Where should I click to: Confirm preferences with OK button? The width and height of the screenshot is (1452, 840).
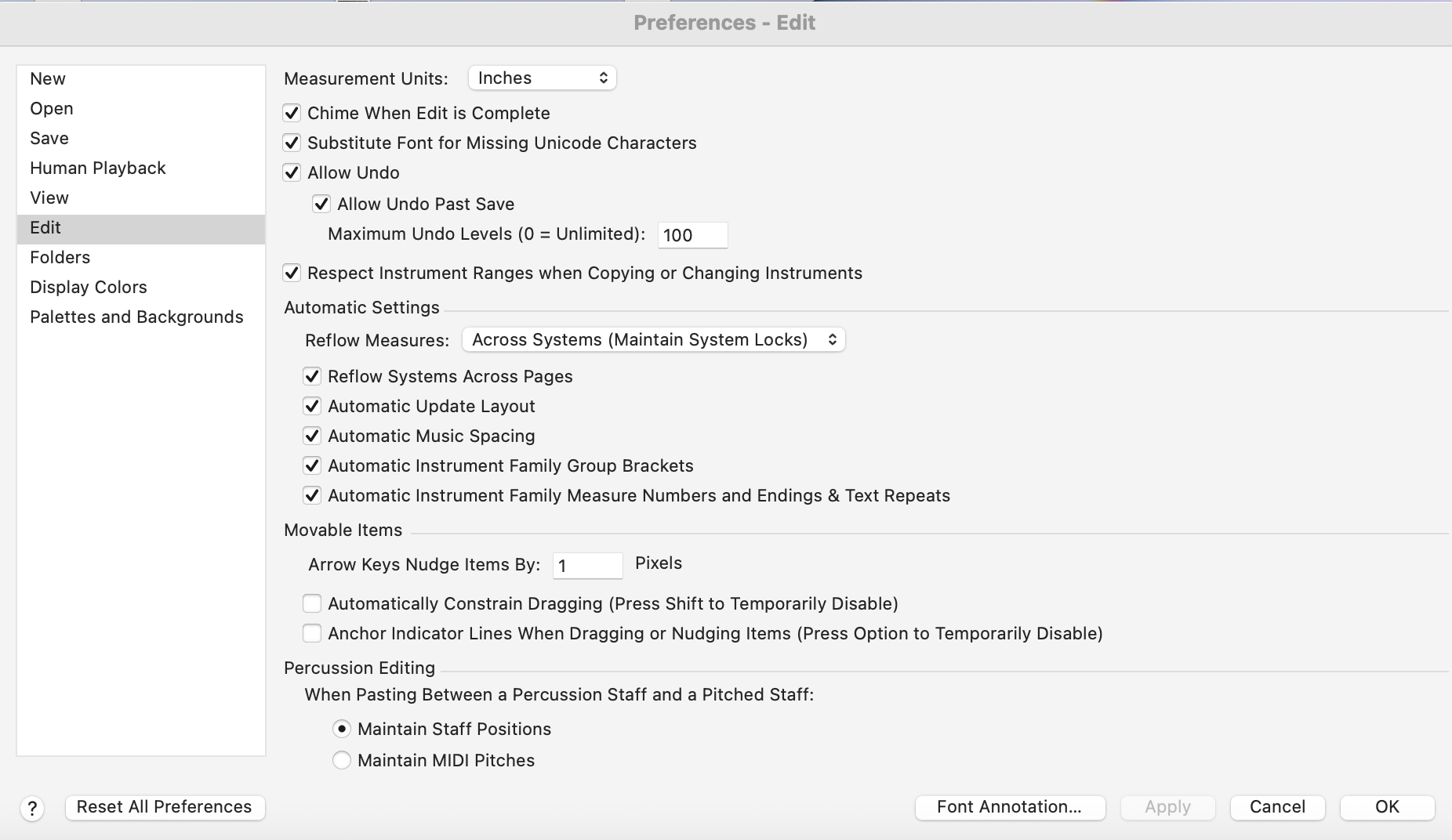point(1387,807)
